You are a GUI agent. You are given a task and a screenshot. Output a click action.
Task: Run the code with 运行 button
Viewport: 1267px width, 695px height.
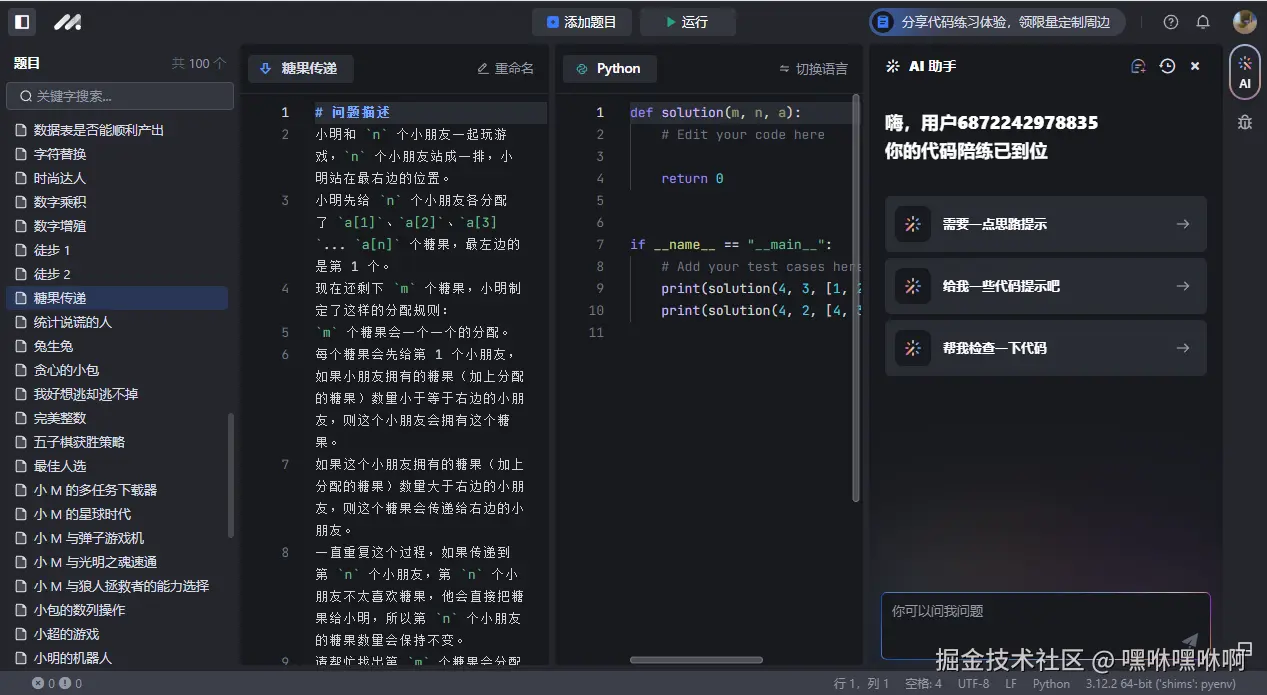point(687,21)
